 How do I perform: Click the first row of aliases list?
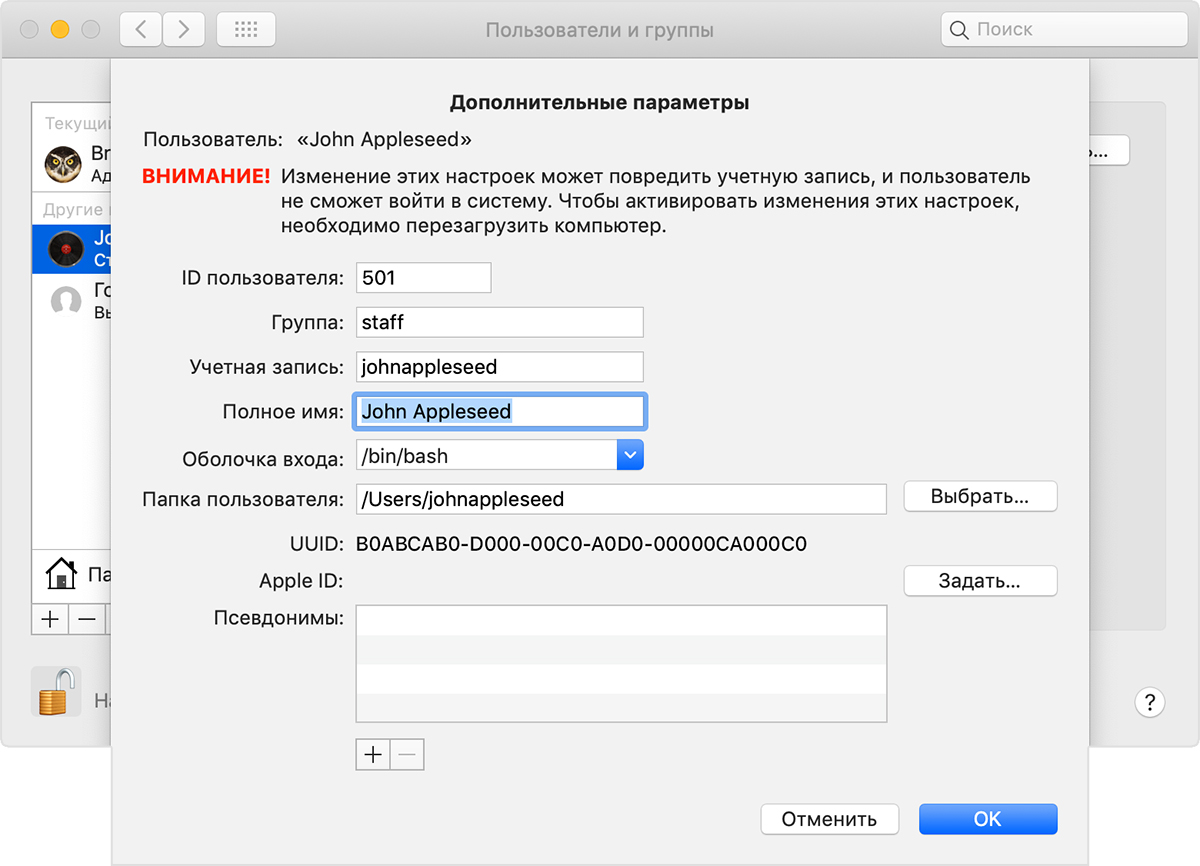621,620
